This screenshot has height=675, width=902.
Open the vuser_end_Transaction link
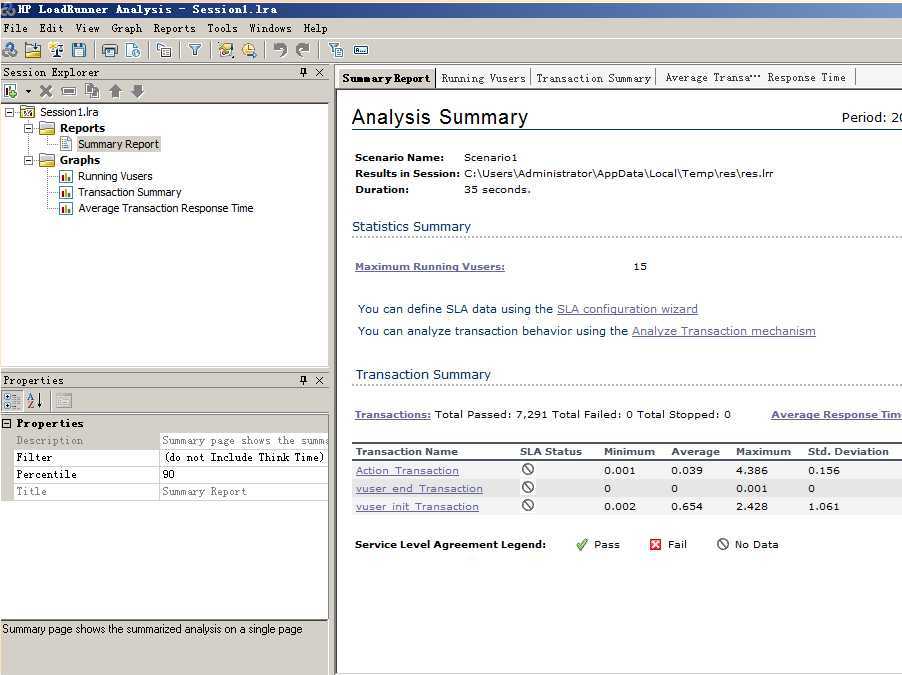click(x=419, y=489)
